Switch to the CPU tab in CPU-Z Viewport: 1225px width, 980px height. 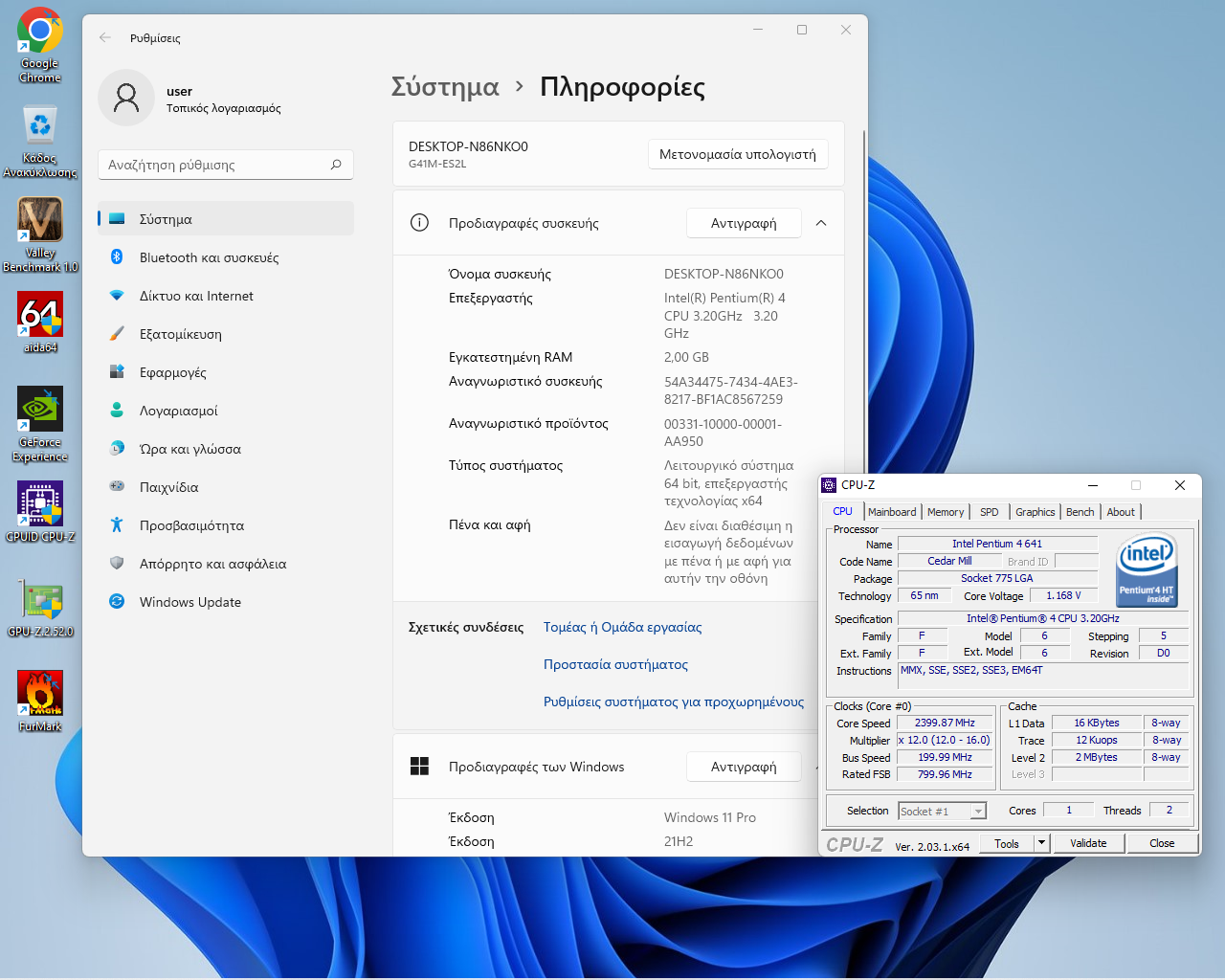(842, 512)
